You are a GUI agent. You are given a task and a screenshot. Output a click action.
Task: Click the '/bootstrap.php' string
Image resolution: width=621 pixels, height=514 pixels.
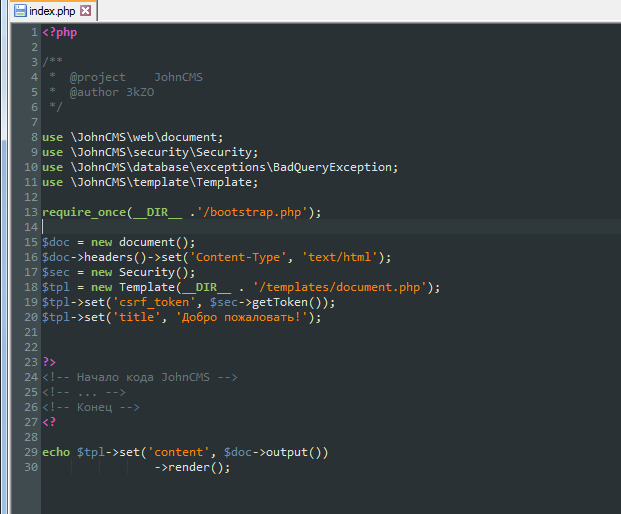(255, 212)
